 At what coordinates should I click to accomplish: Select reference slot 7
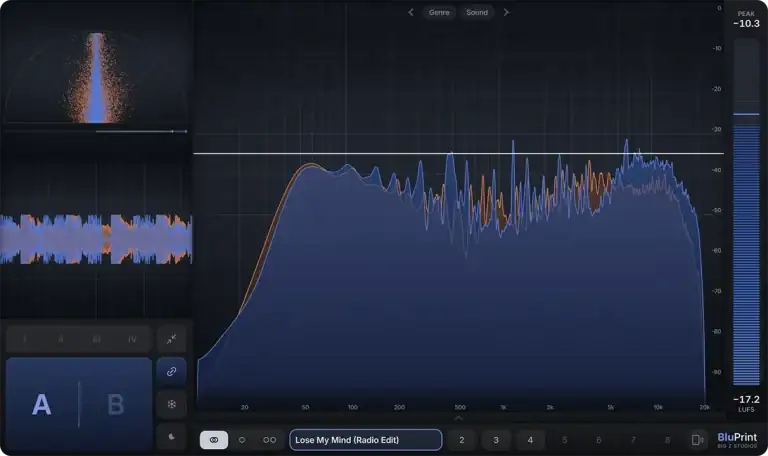tap(633, 440)
